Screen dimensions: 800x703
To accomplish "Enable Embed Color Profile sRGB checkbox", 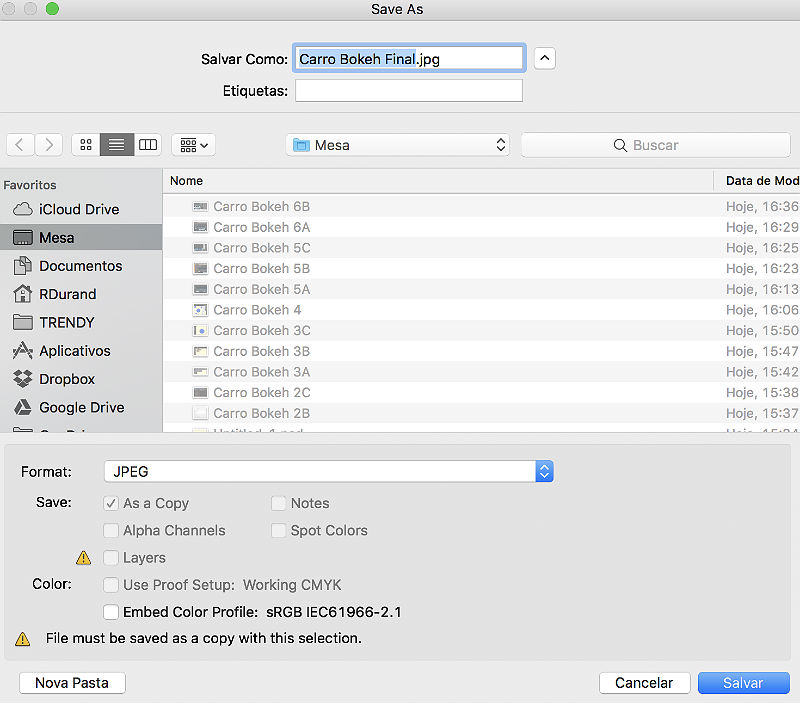I will 111,612.
